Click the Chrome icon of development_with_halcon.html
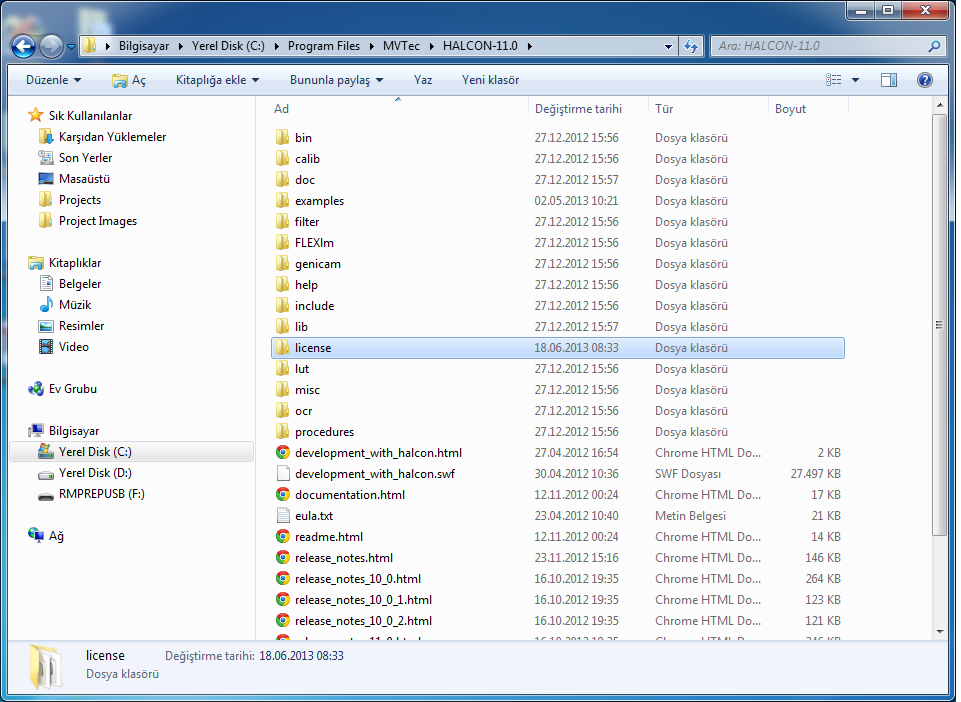 [283, 452]
